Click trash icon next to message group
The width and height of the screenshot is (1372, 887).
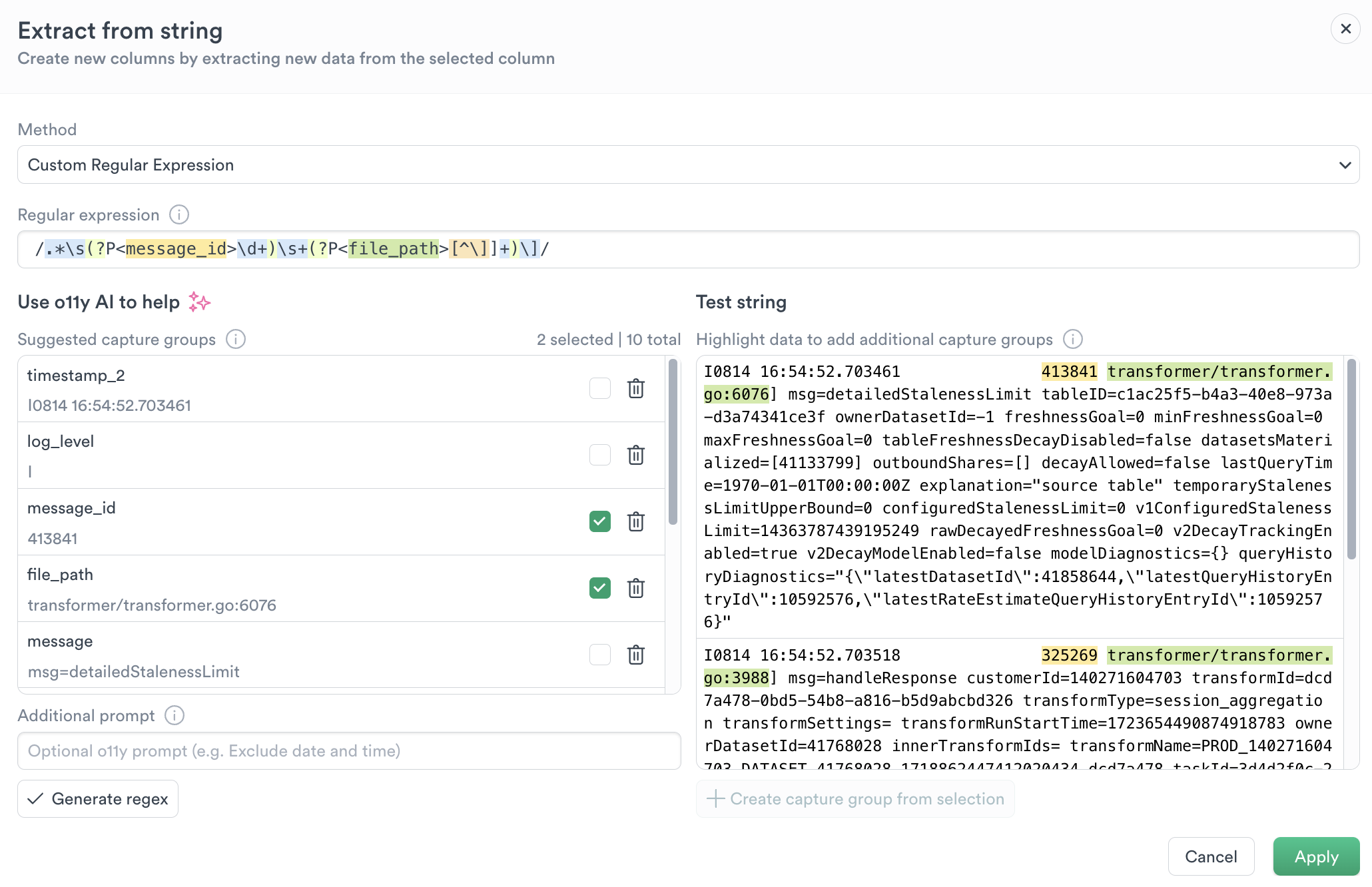pyautogui.click(x=635, y=655)
